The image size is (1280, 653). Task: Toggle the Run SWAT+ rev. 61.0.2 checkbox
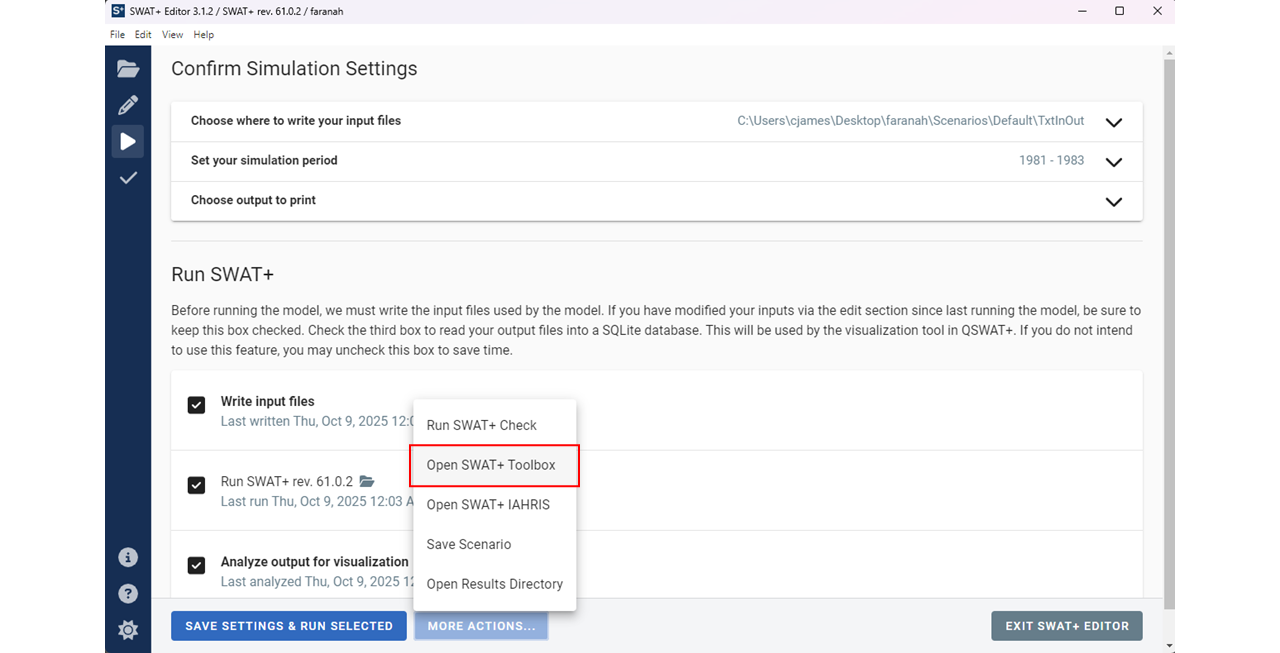click(x=197, y=485)
